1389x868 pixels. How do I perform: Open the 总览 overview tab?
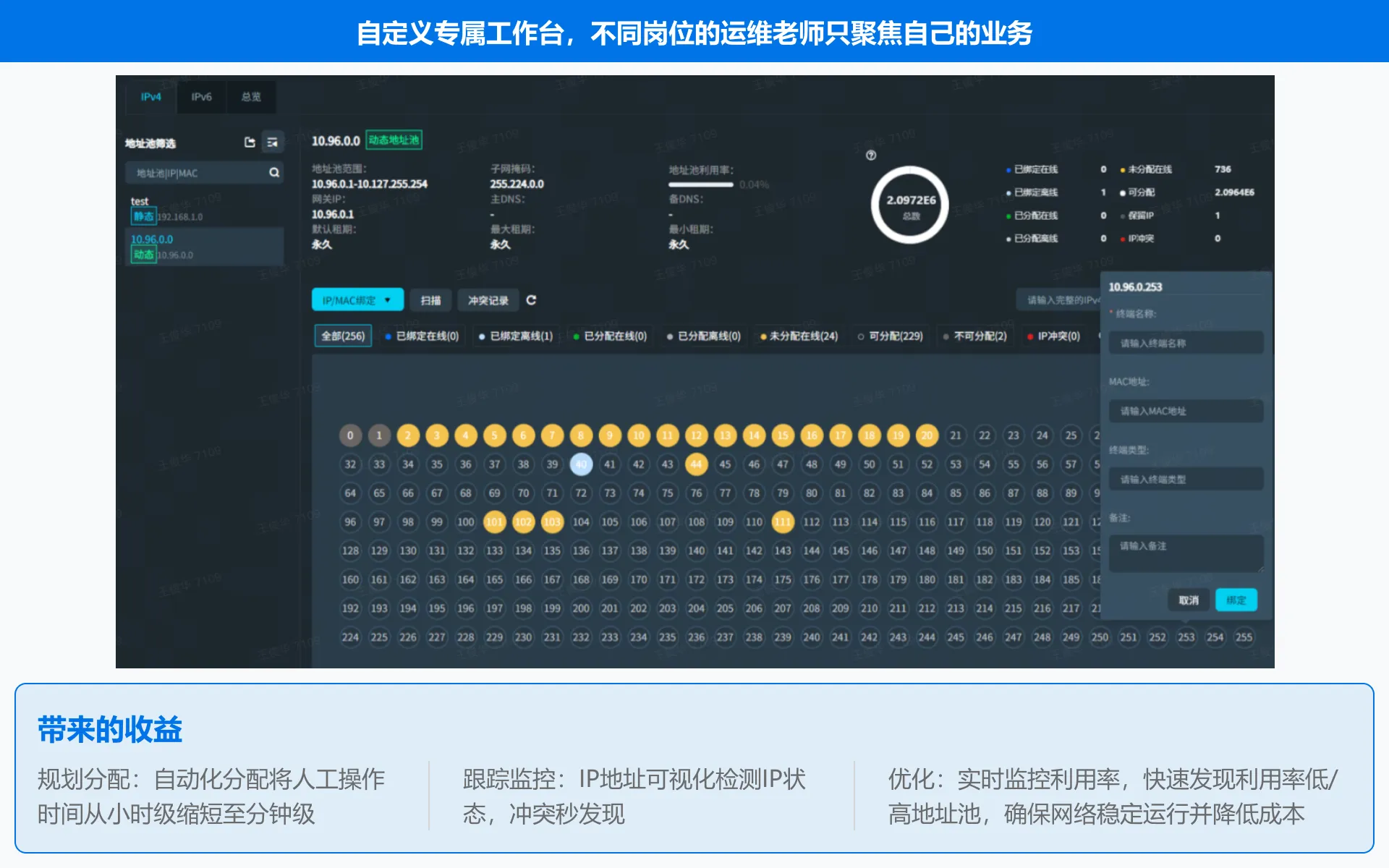250,97
